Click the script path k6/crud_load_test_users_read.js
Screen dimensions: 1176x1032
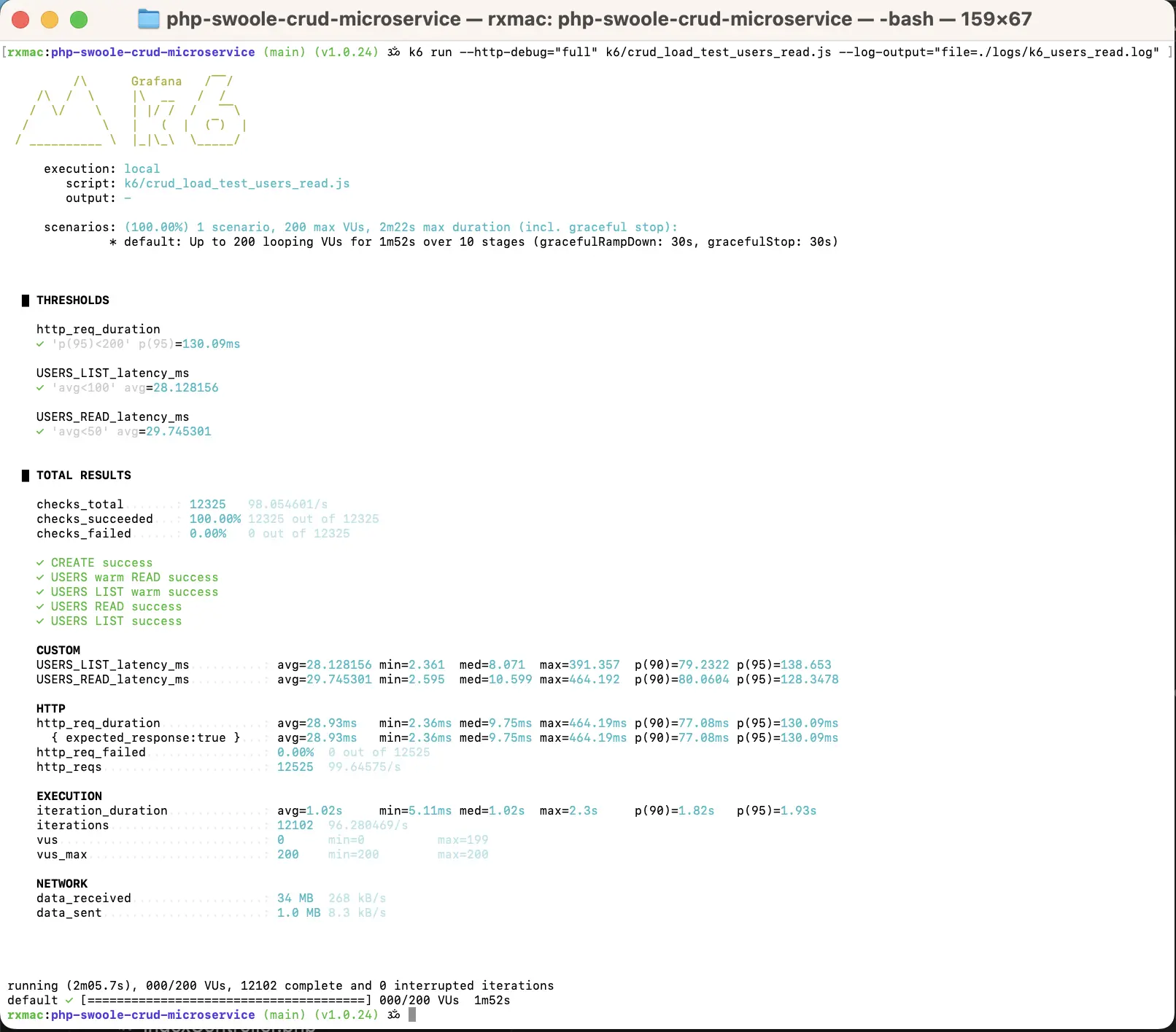click(x=236, y=184)
